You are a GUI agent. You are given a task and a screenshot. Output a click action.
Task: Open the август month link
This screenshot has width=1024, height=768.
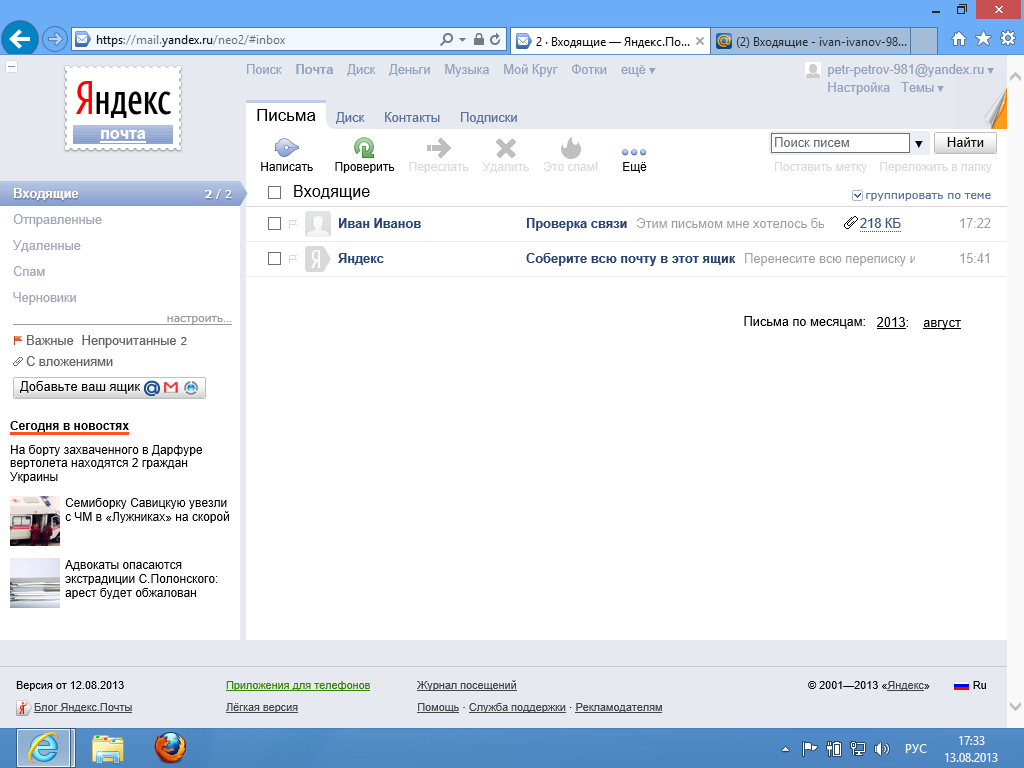(x=942, y=322)
